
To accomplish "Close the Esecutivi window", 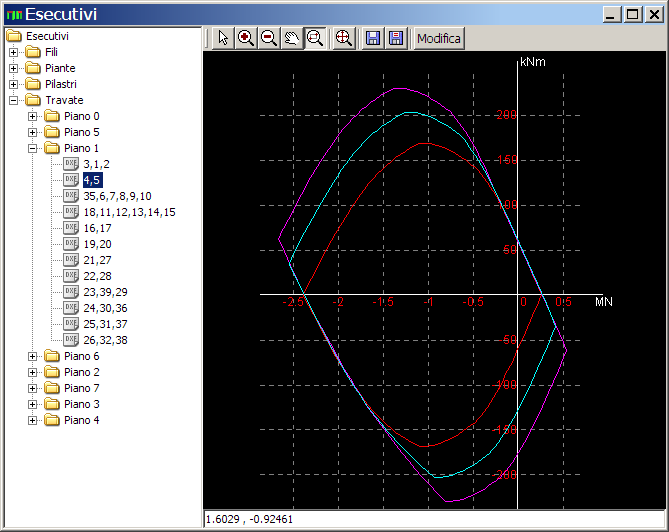I will pyautogui.click(x=654, y=15).
